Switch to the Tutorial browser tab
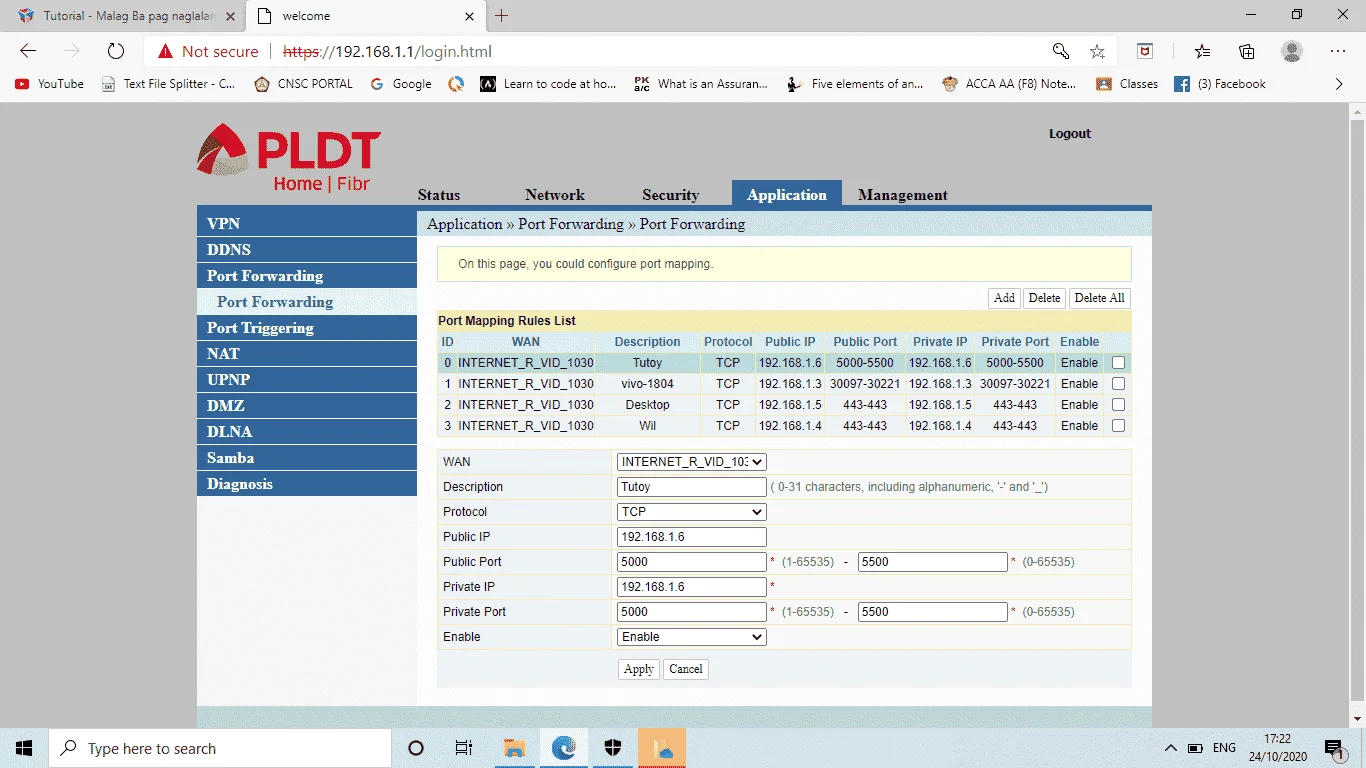The height and width of the screenshot is (768, 1366). tap(122, 16)
